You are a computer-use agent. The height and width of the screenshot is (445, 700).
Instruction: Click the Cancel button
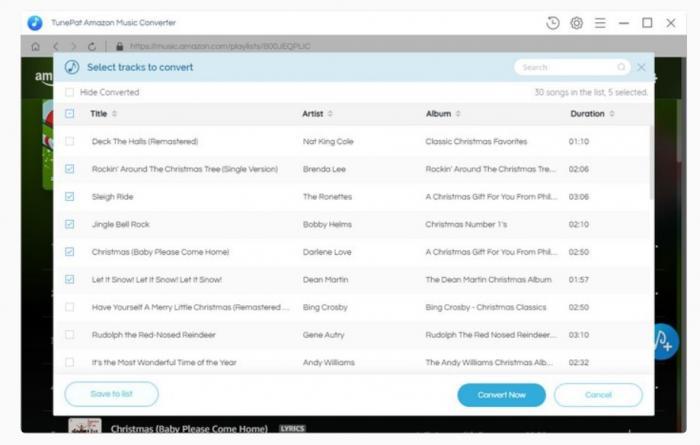tap(598, 395)
